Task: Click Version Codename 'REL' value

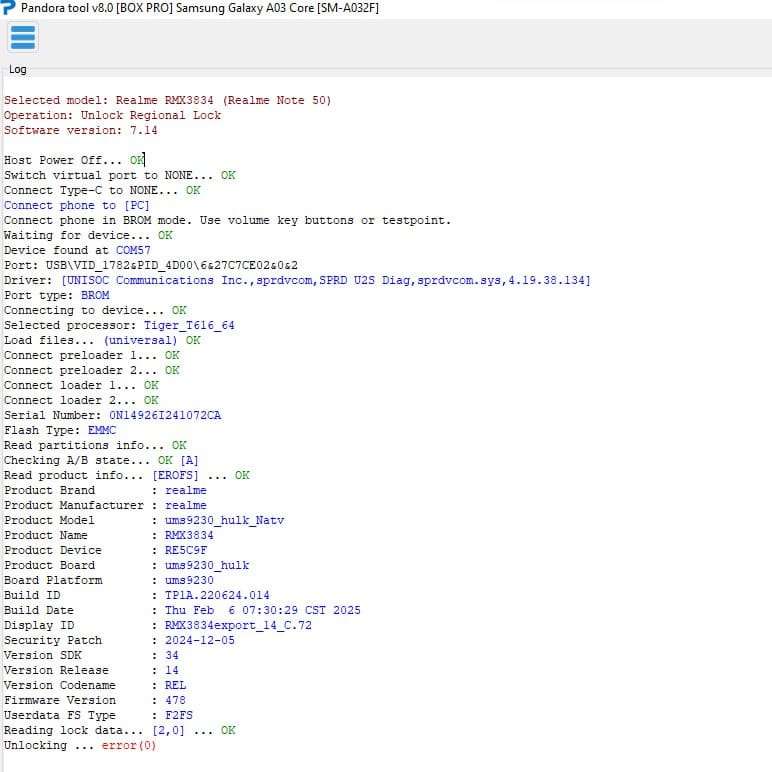Action: pos(175,686)
